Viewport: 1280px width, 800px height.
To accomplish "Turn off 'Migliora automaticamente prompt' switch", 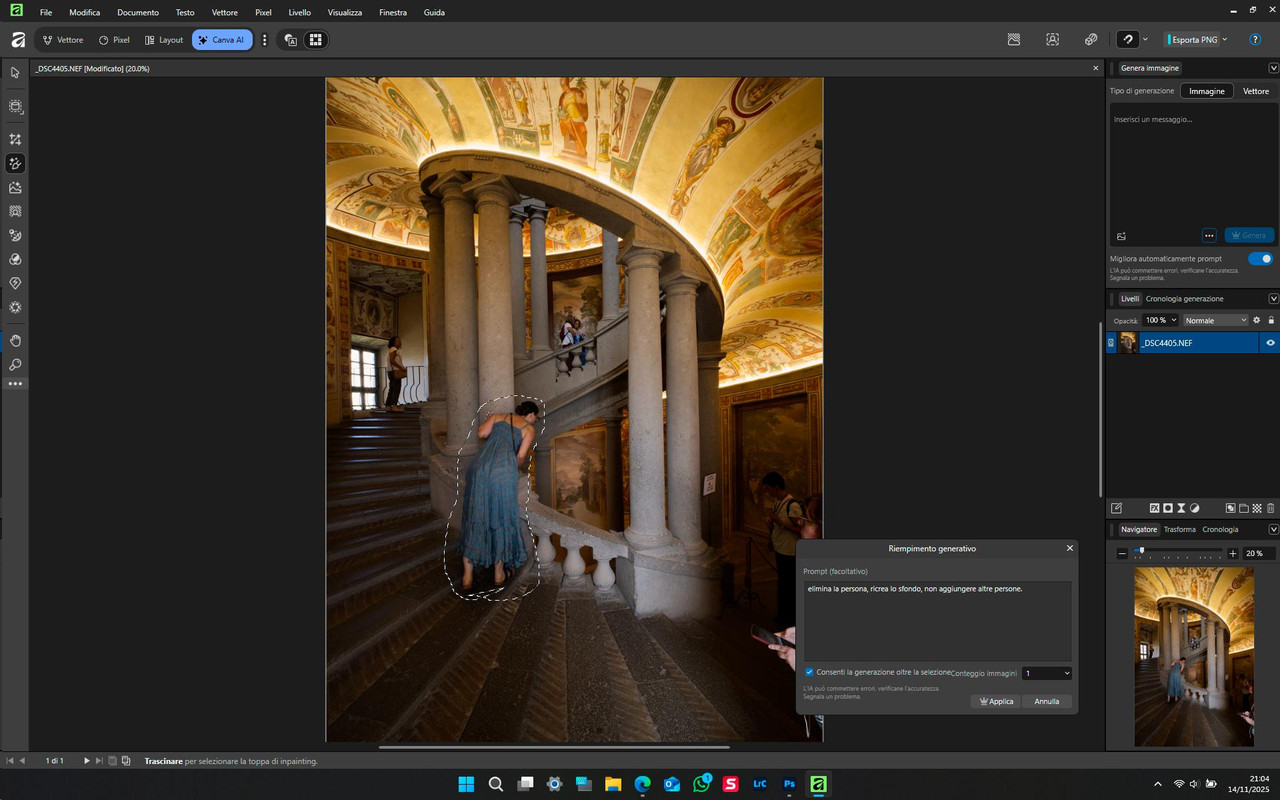I will tap(1260, 259).
